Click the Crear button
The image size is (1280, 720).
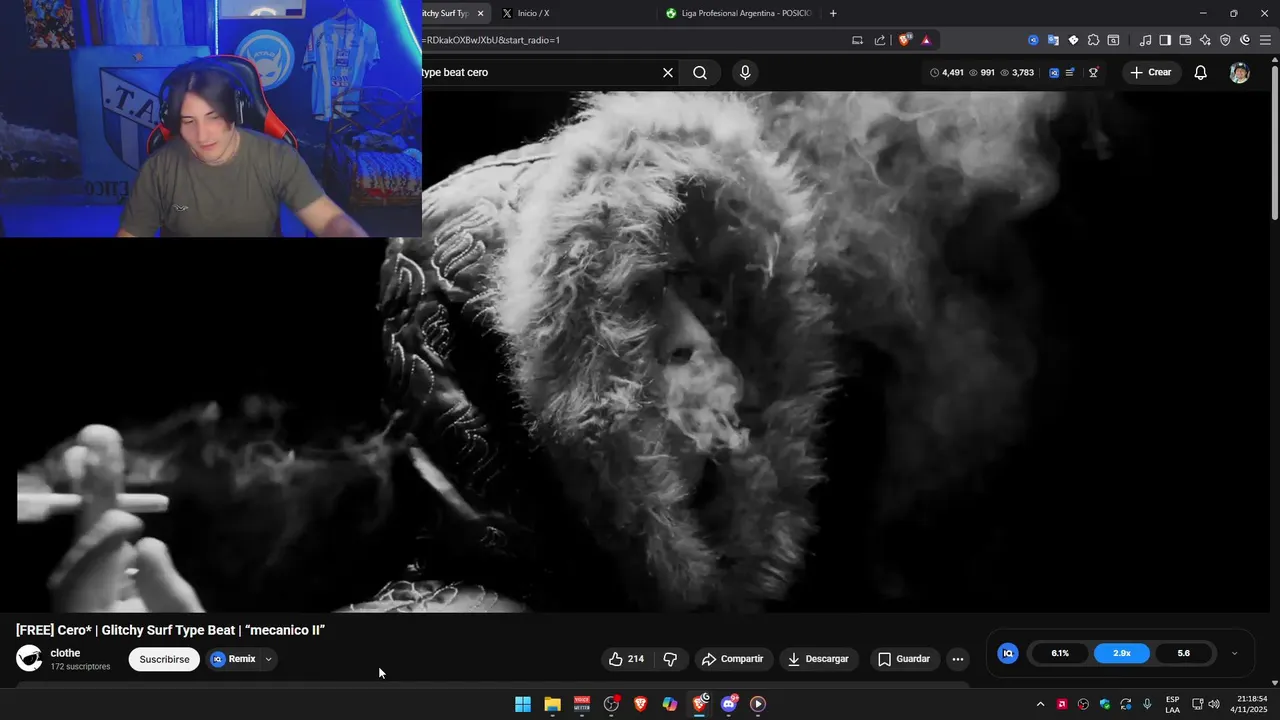[1151, 72]
